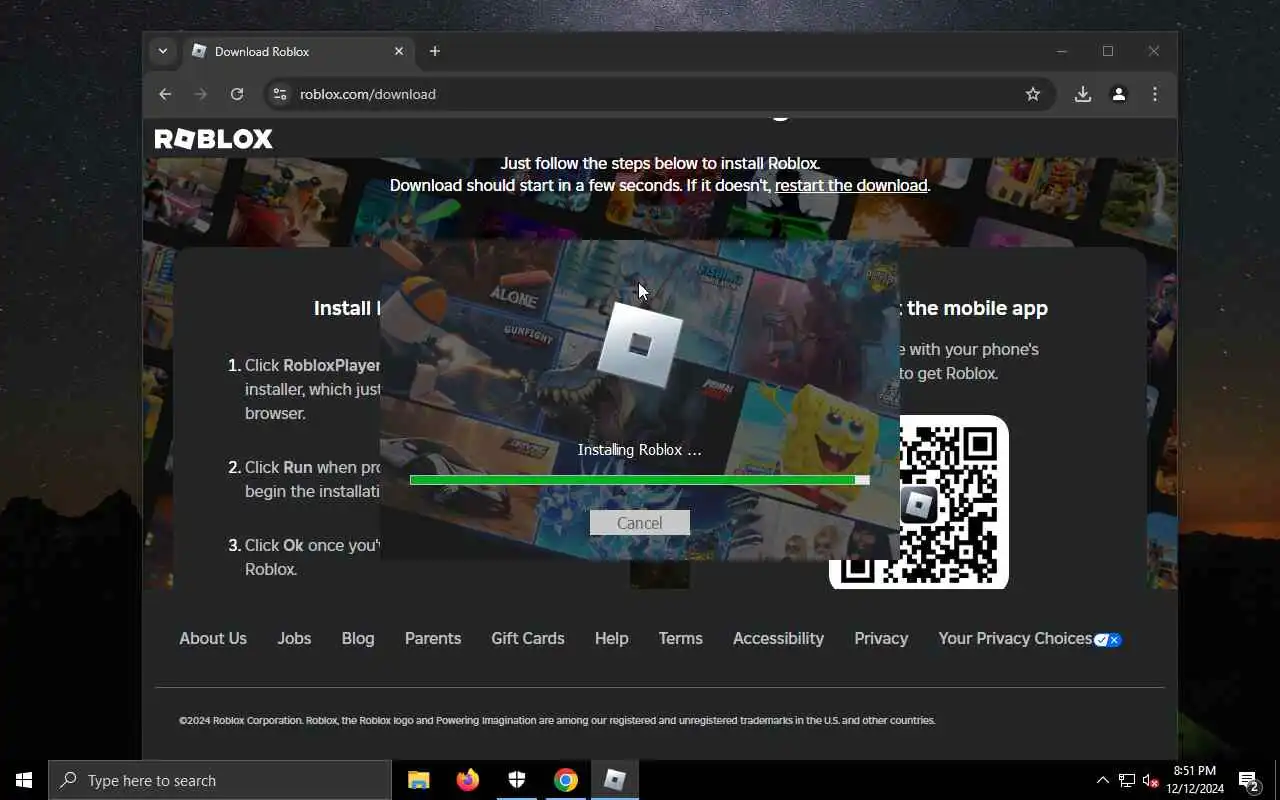Click the Roblox logo in the installer dialog

coord(640,345)
